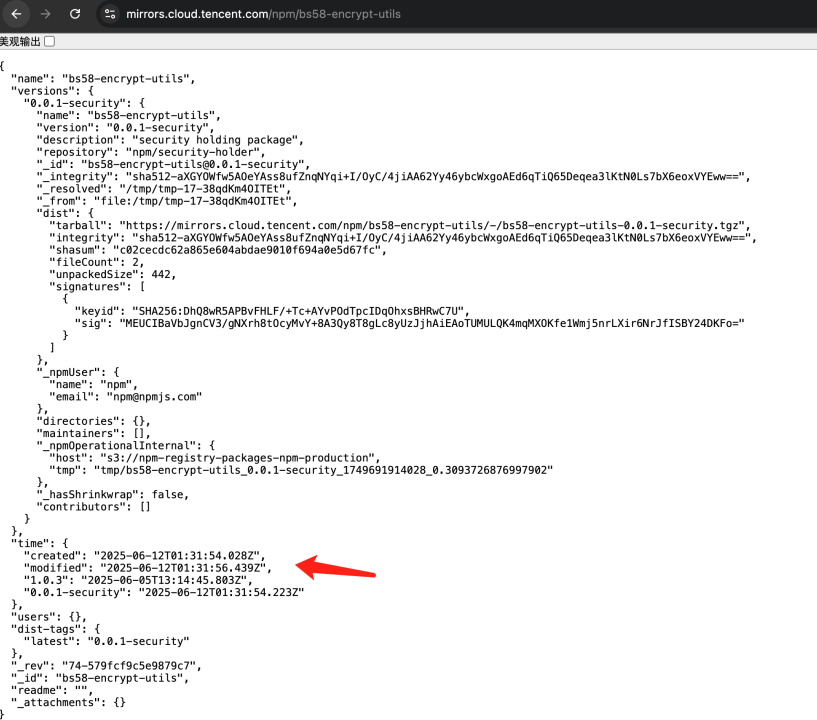Reload the current page
The width and height of the screenshot is (817, 720).
pos(75,15)
